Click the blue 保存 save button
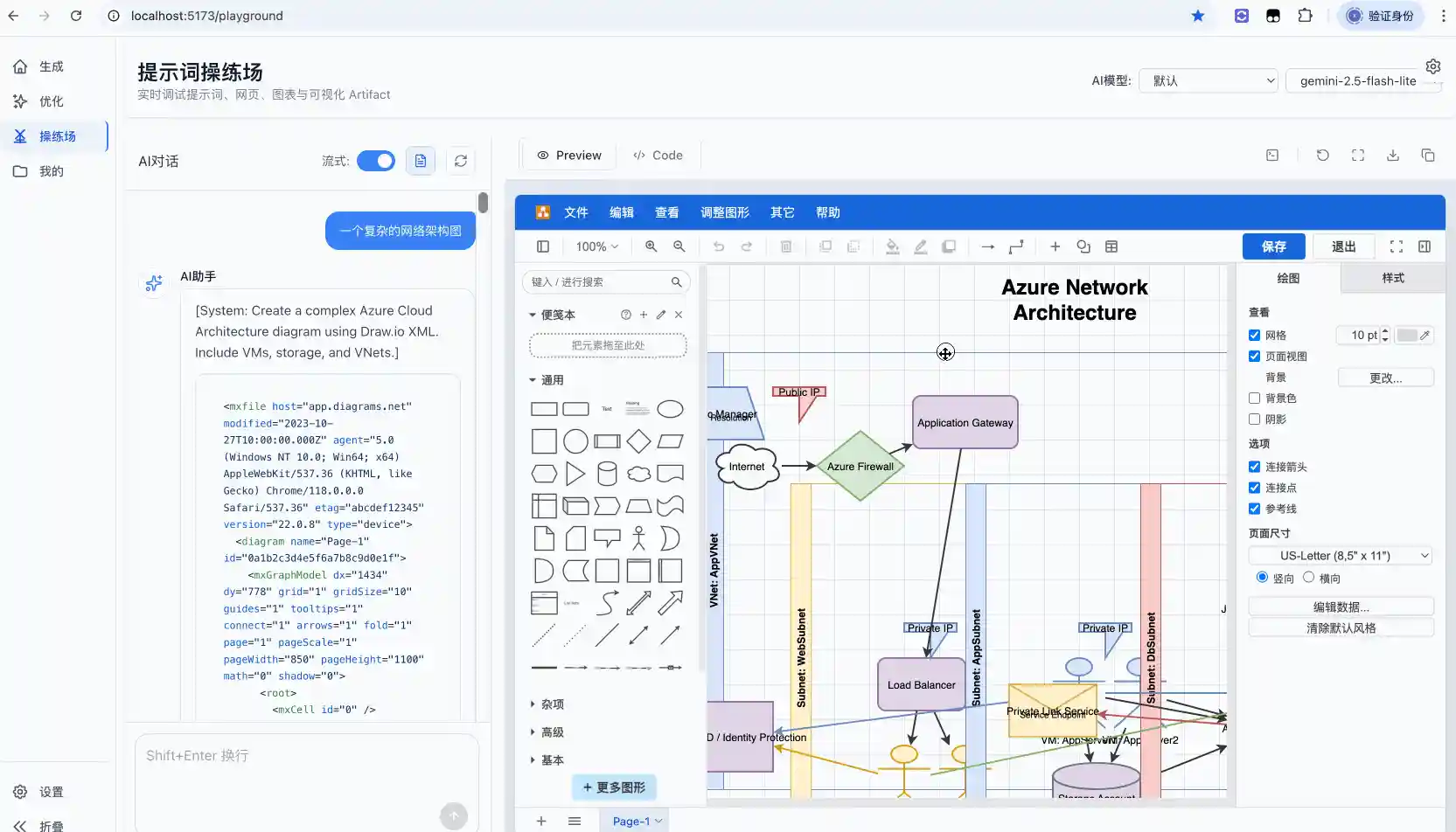 pos(1274,246)
